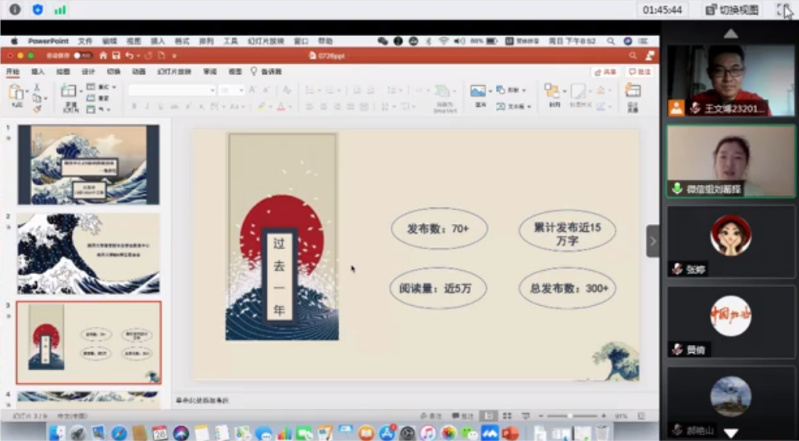
Task: Click the Save disk icon in title bar
Action: click(x=116, y=56)
